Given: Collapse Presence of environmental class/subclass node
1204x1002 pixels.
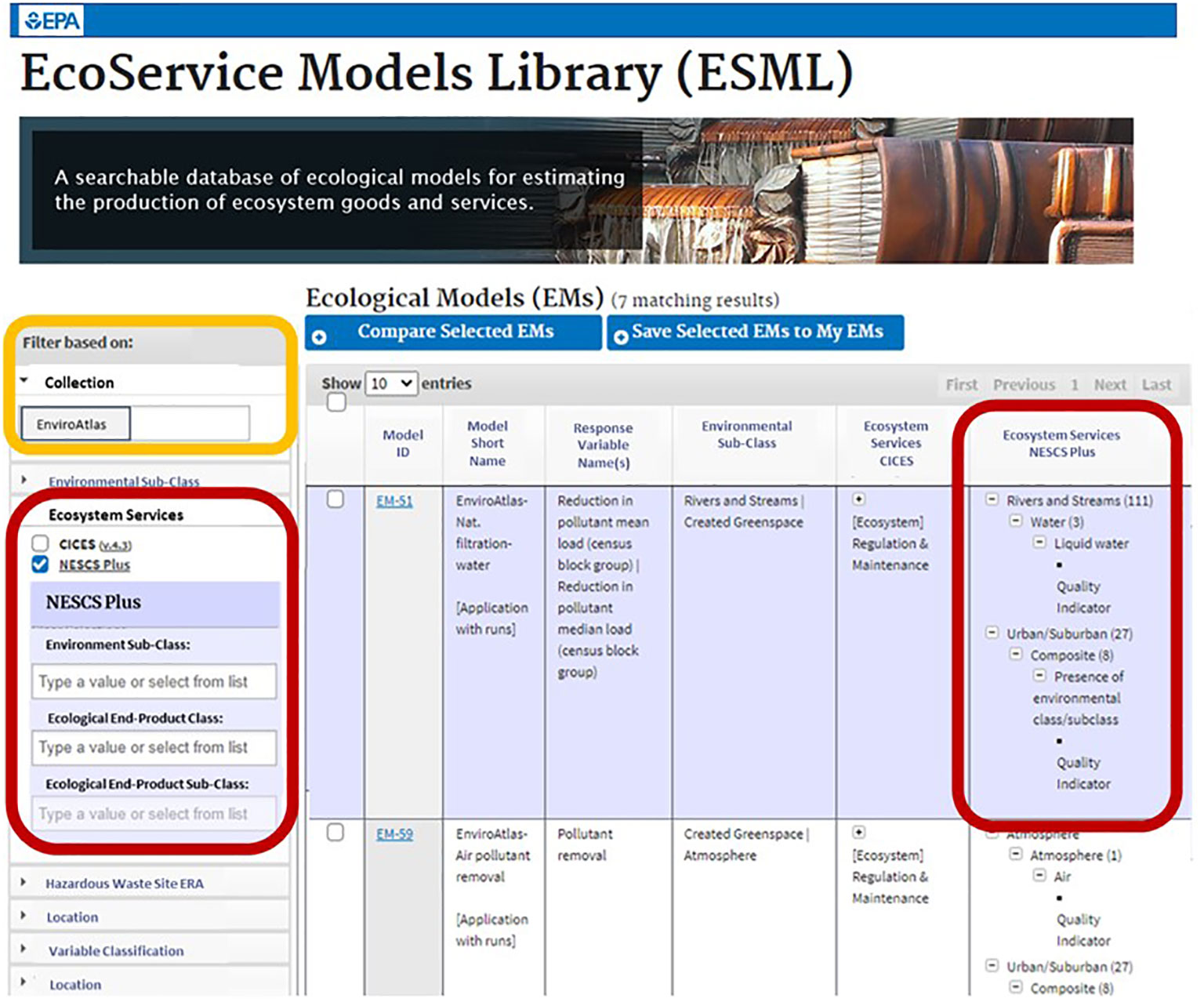Looking at the screenshot, I should tap(1039, 675).
